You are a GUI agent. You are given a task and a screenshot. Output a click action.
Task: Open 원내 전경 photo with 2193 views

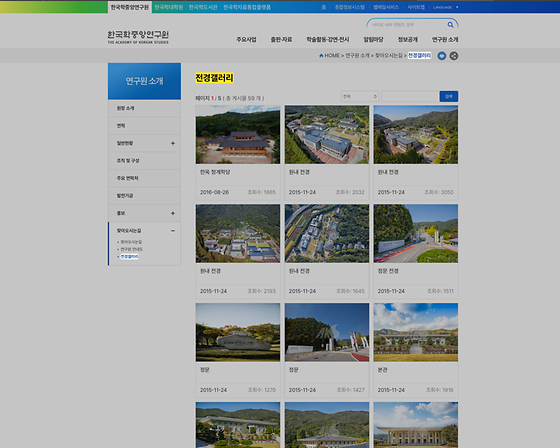coord(238,234)
